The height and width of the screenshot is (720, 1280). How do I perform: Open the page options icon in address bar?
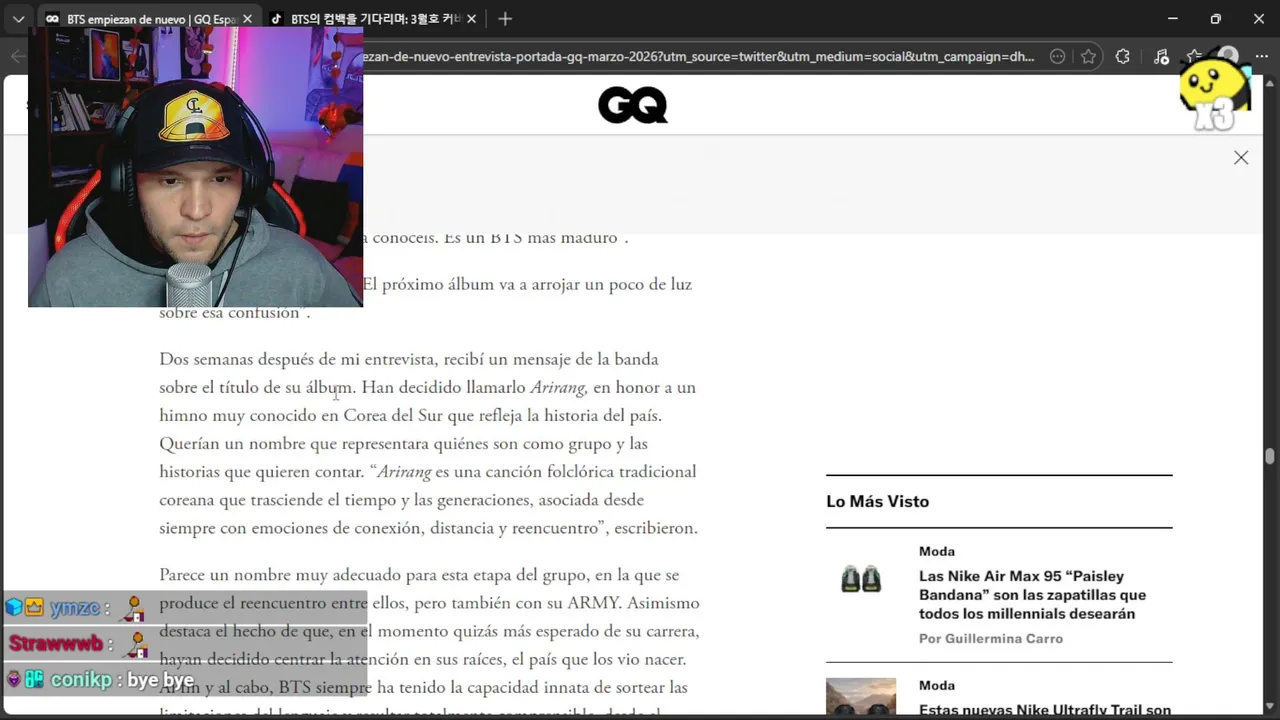1057,57
